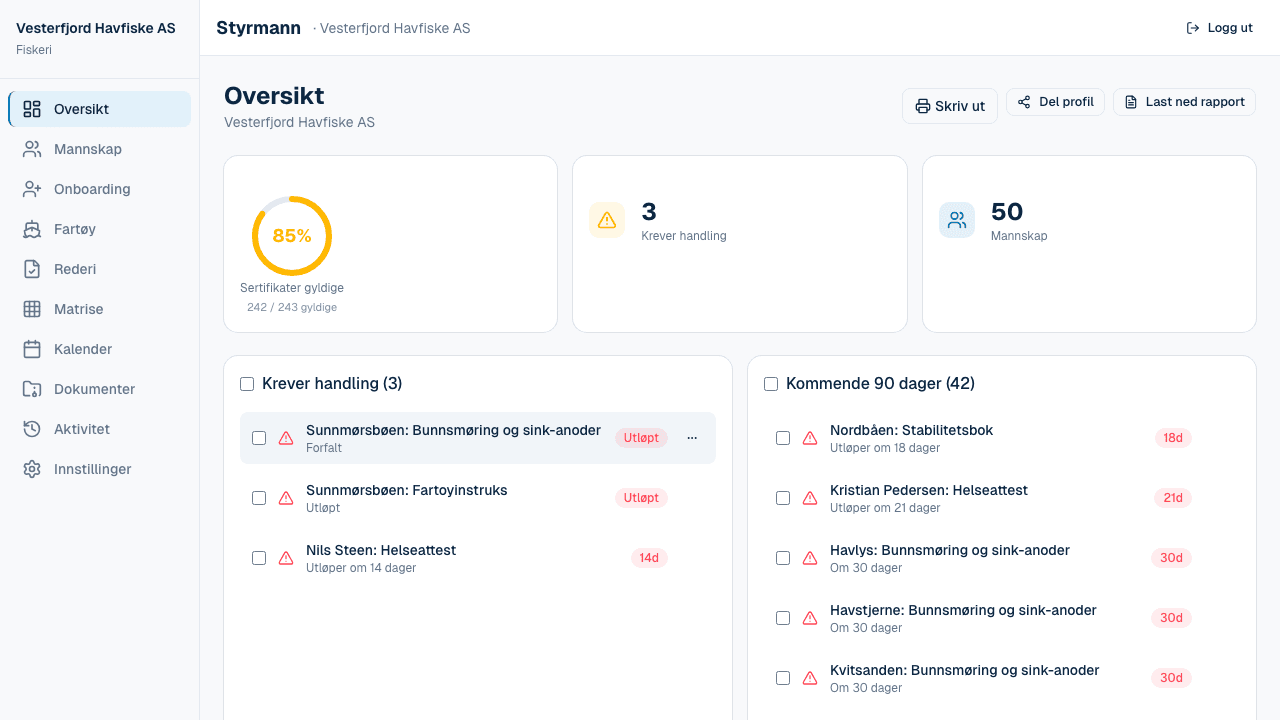Viewport: 1280px width, 720px height.
Task: Click the Fartøy ship icon
Action: point(32,229)
